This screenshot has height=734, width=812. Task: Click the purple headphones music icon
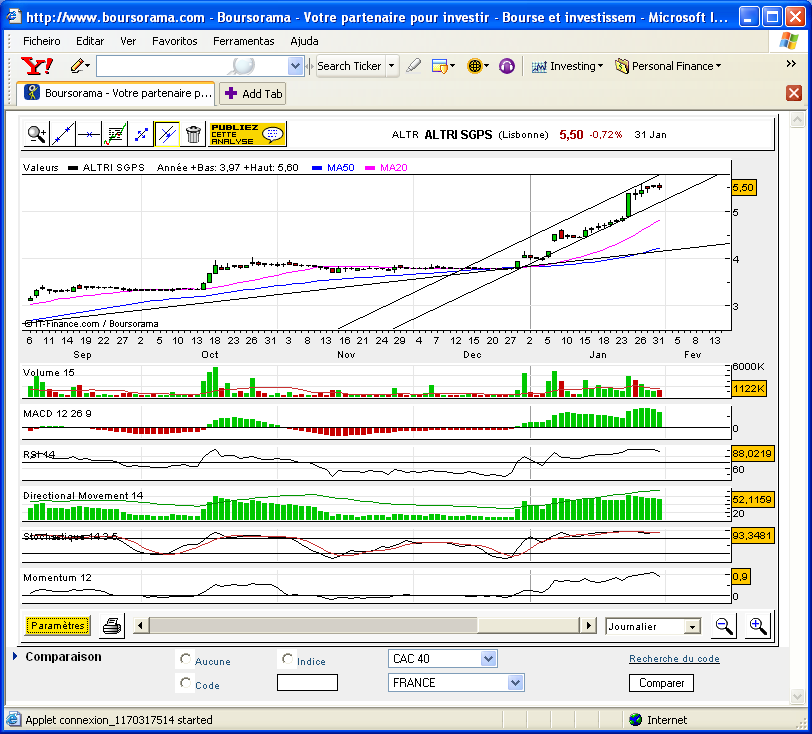pos(507,66)
